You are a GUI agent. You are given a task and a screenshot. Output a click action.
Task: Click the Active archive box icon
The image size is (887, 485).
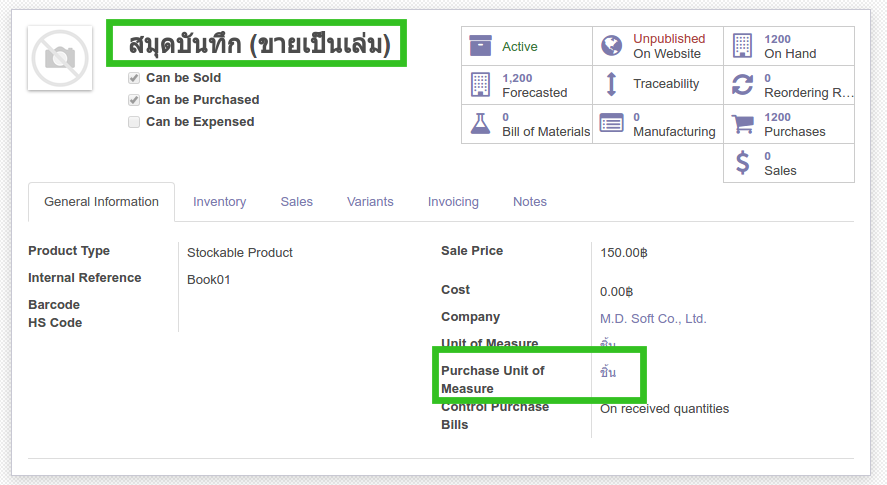pyautogui.click(x=480, y=46)
